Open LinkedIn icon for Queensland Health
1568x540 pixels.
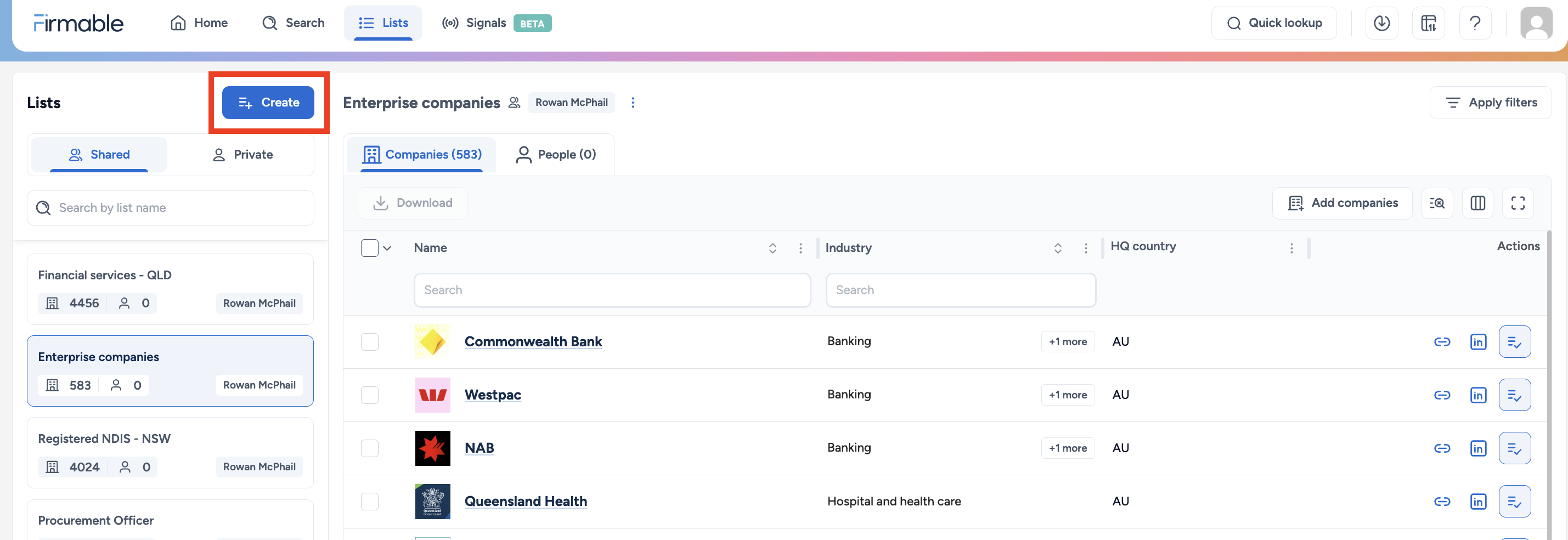tap(1478, 502)
